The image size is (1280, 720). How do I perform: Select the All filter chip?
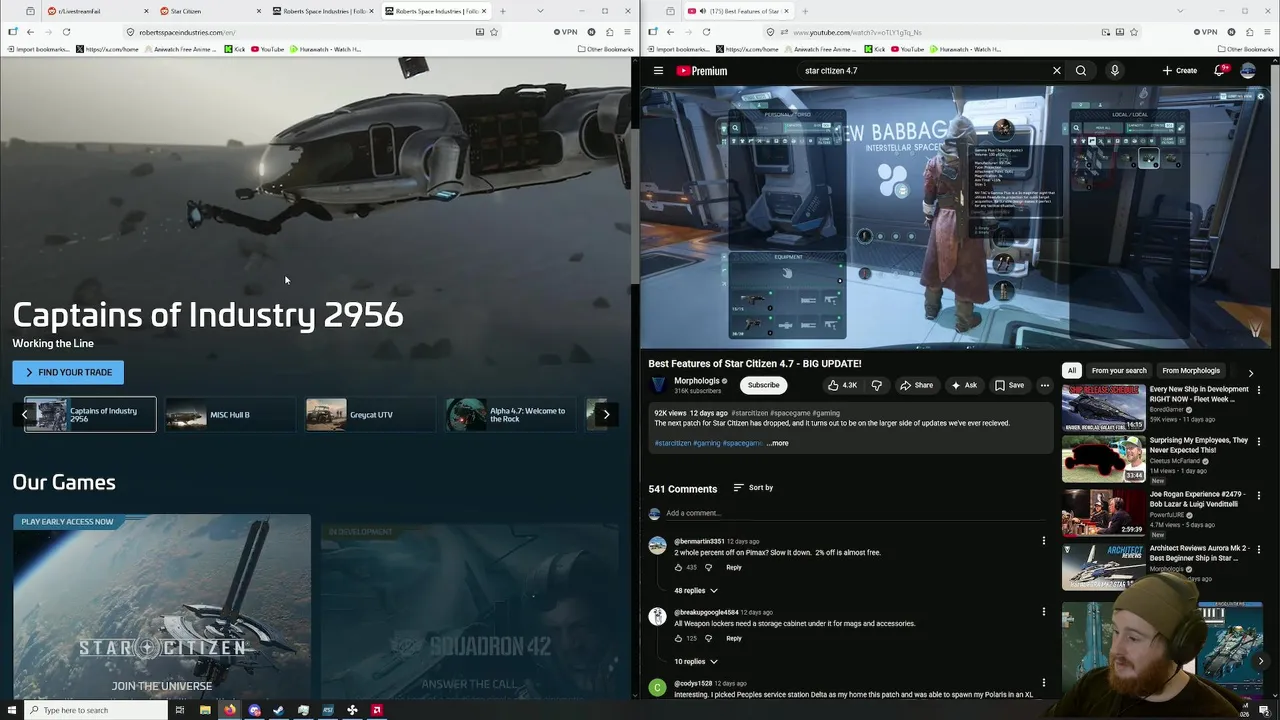point(1072,371)
